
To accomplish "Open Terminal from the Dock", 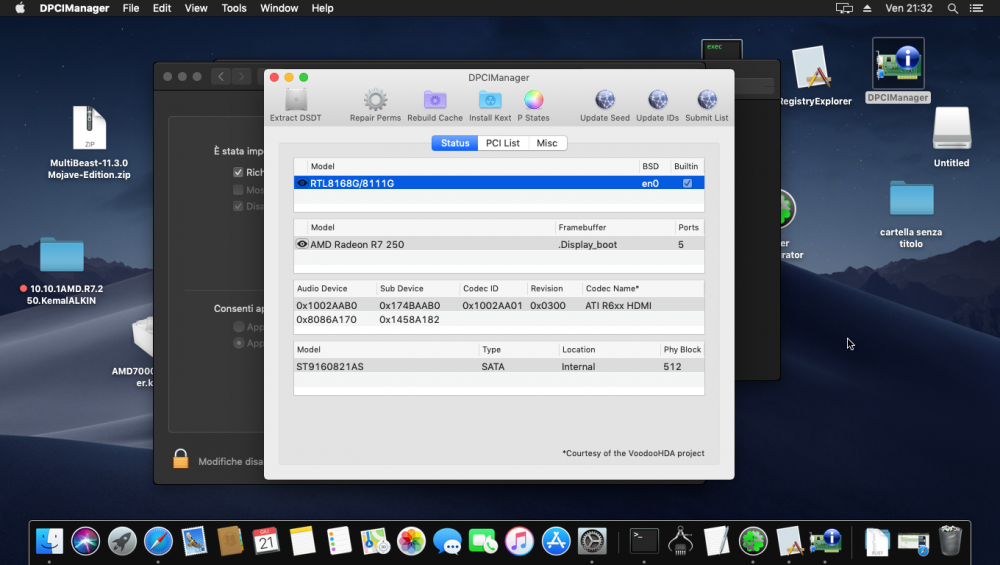I will [644, 541].
